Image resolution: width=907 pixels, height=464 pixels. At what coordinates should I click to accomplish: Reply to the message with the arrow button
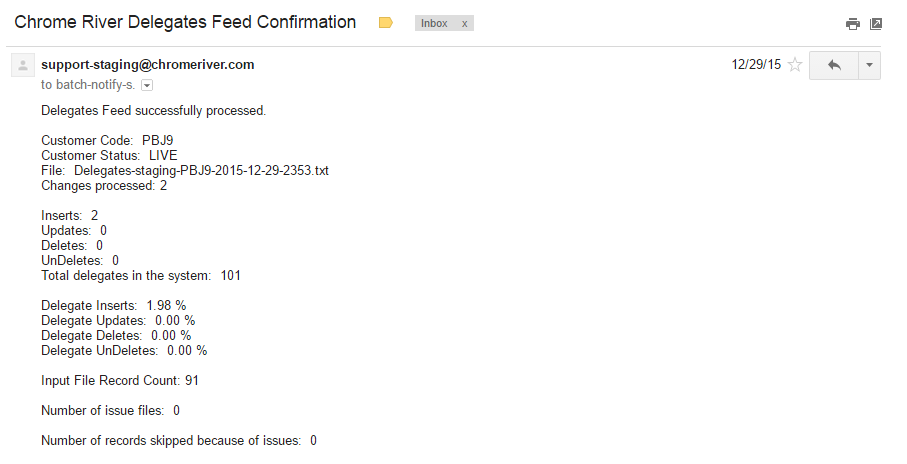click(834, 65)
